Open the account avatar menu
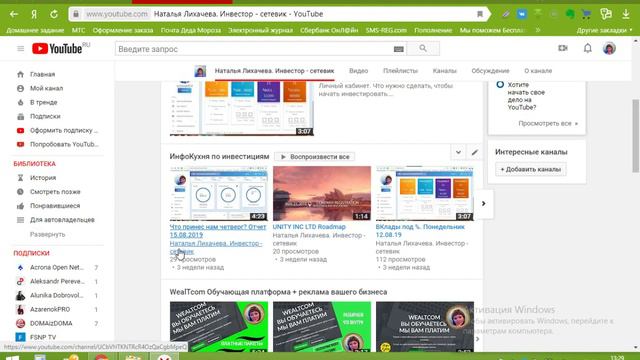Screen dimensions: 640x360 click(609, 48)
